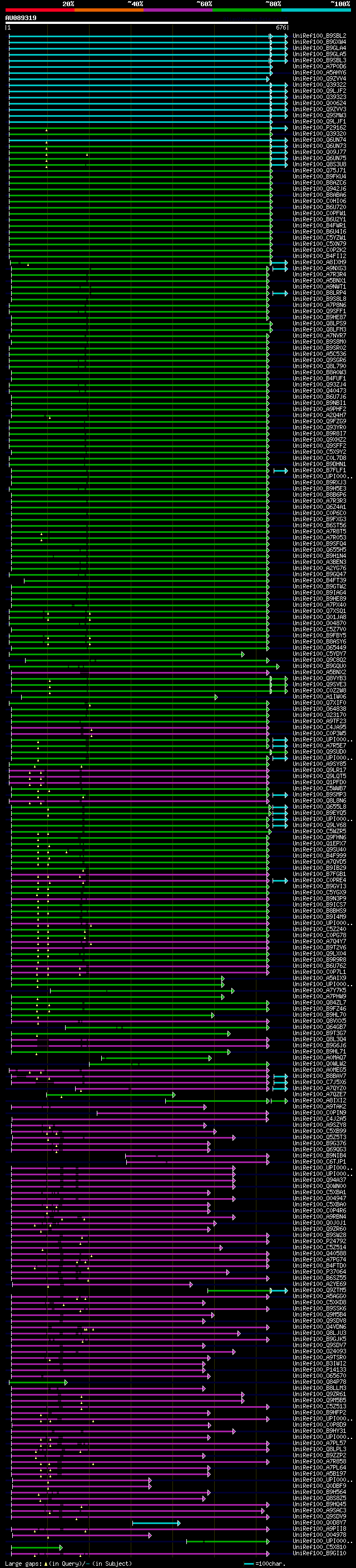Click the label UniRef100_Q9LR17
The width and height of the screenshot is (356, 1568).
[x=319, y=770]
